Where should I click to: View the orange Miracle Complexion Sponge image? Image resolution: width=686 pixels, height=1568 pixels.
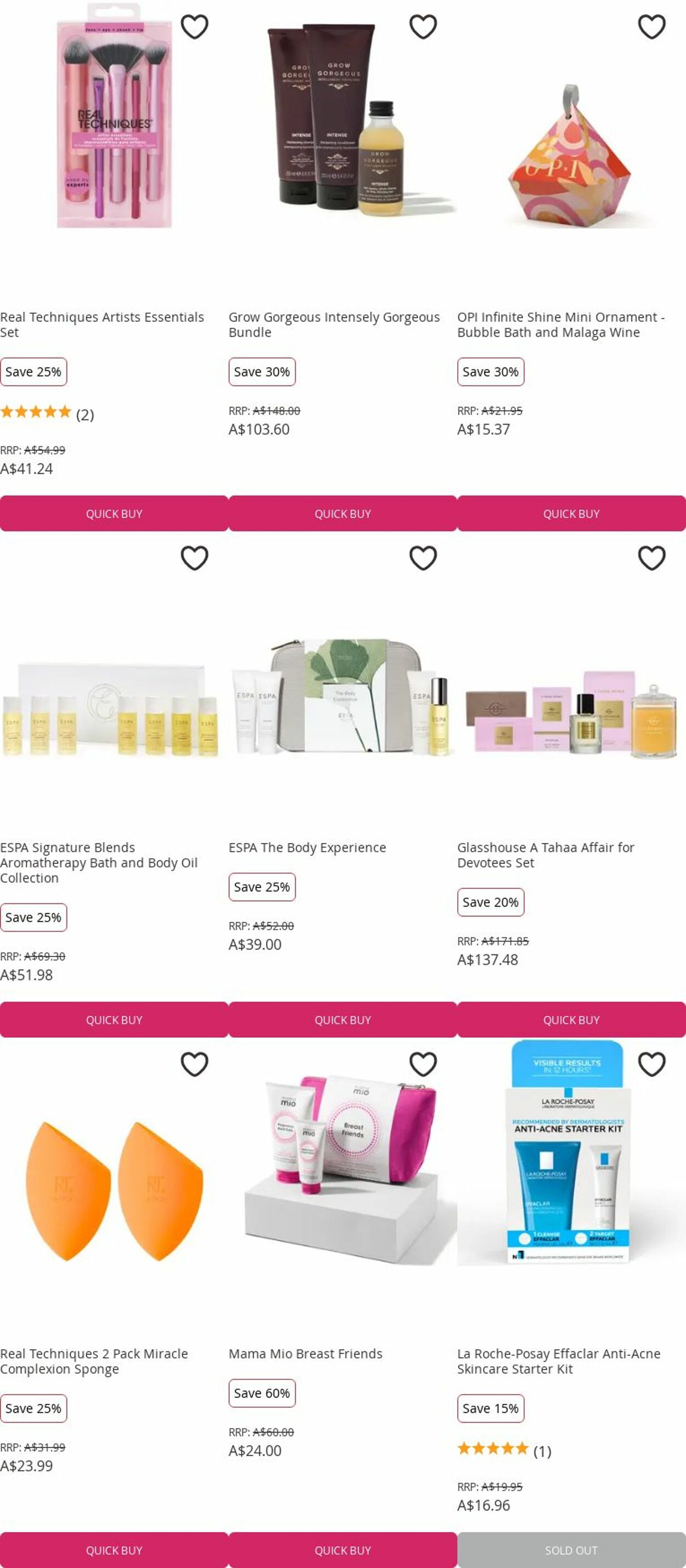pyautogui.click(x=114, y=1191)
